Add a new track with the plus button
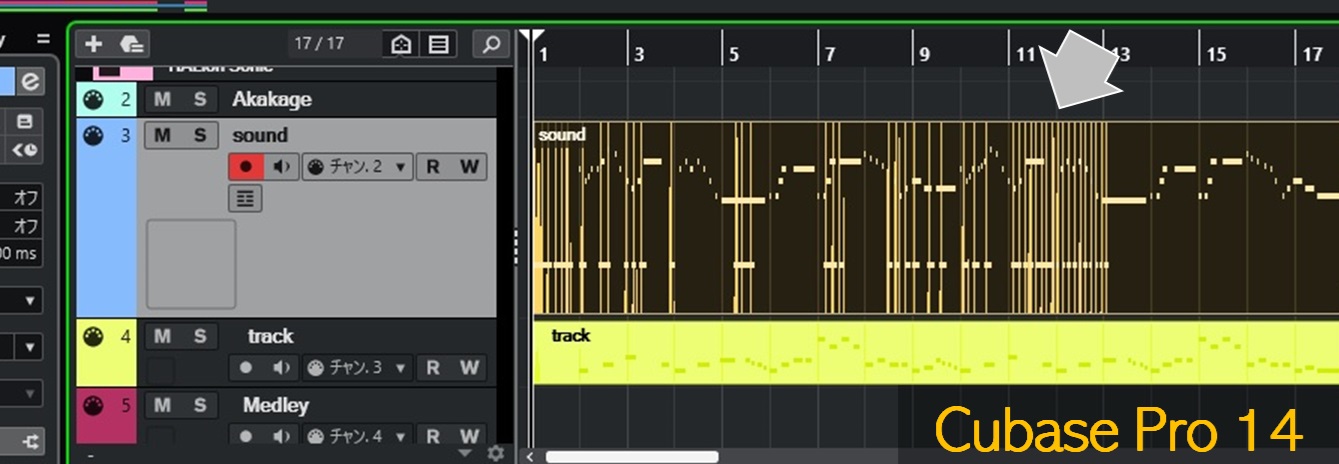Image resolution: width=1339 pixels, height=464 pixels. point(94,44)
